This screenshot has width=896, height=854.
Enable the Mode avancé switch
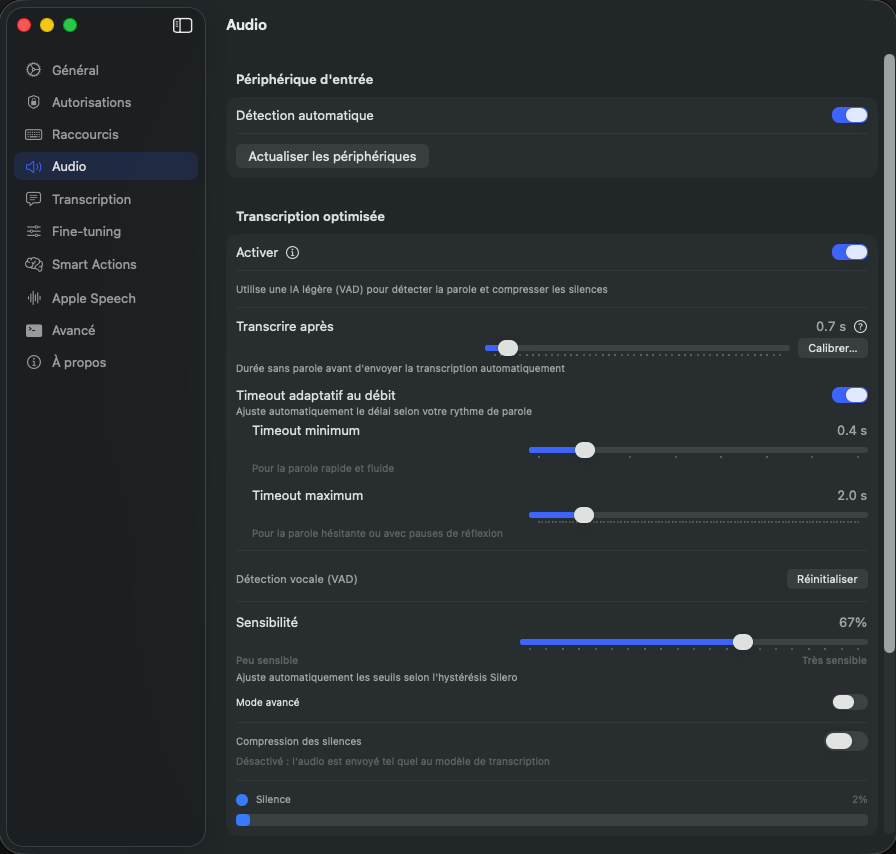click(x=849, y=702)
